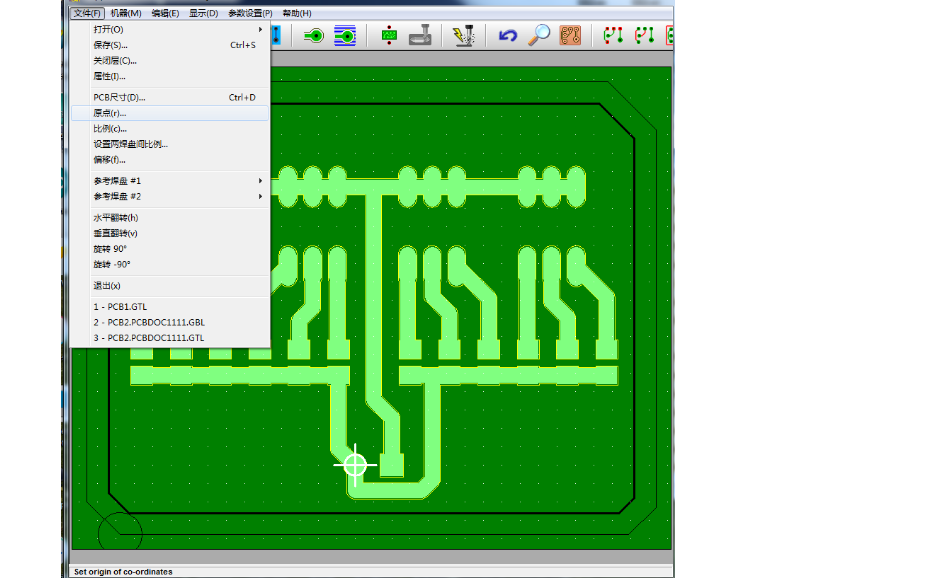932x582 pixels.
Task: Click the striped hatch pad icon
Action: click(345, 36)
